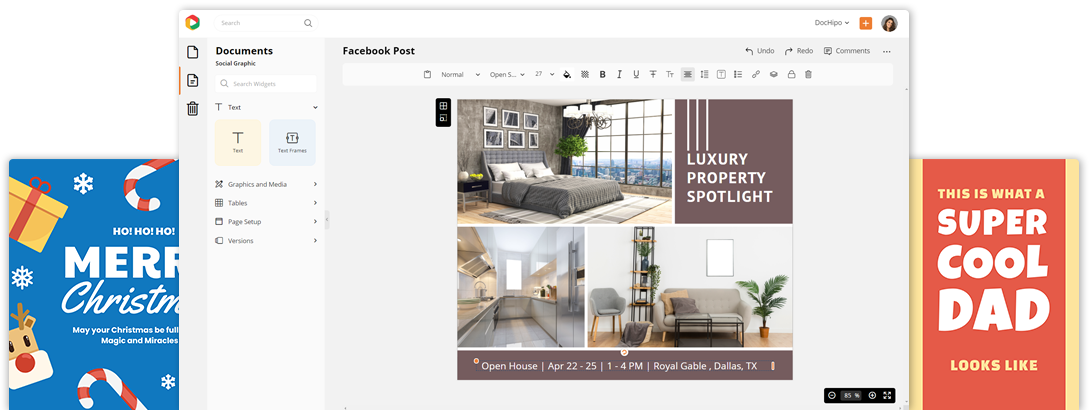Screen dimensions: 1089x410
Task: Expand the Versions section
Action: 266,240
